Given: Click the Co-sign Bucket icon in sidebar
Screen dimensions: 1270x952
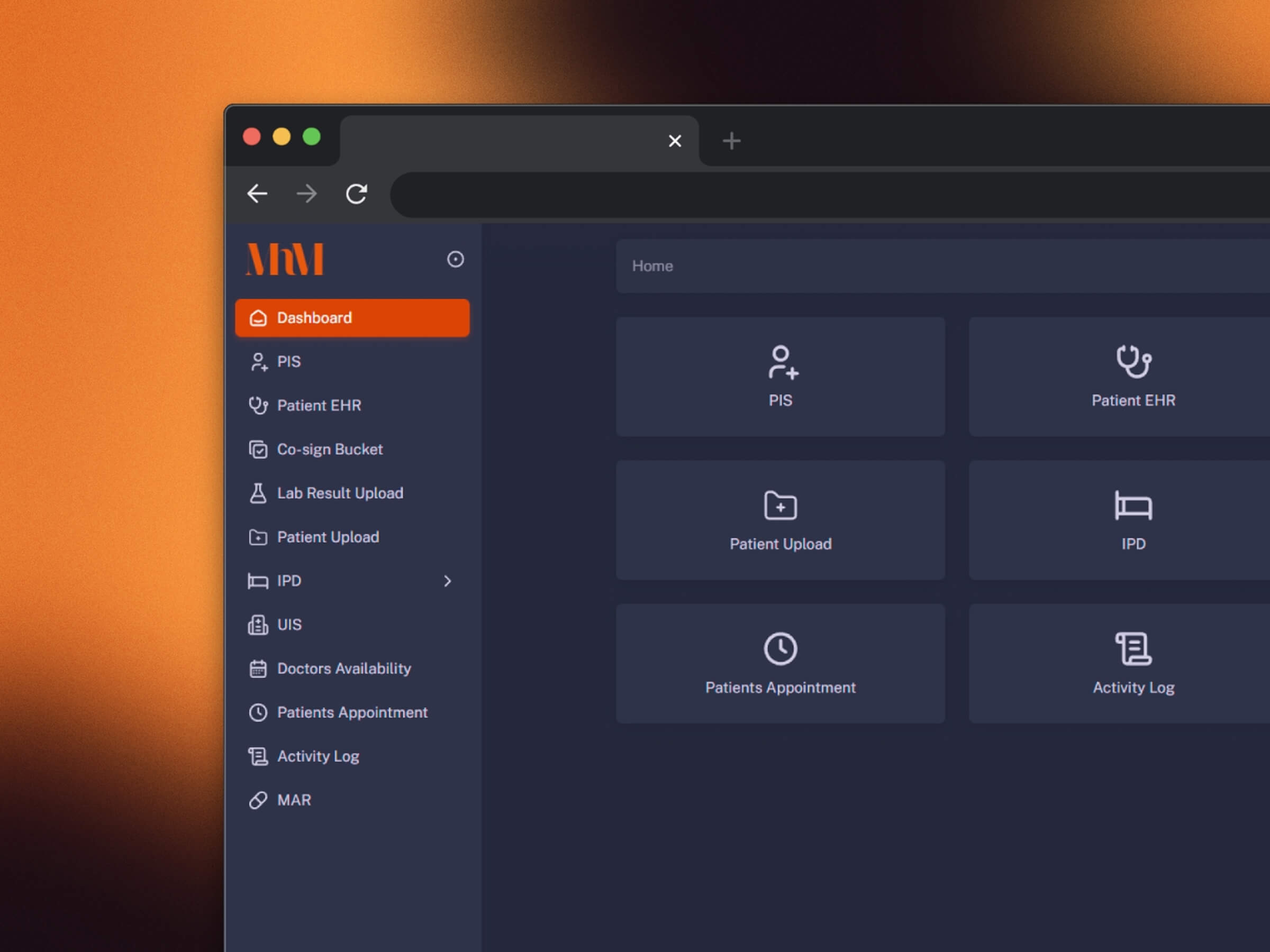Looking at the screenshot, I should tap(258, 450).
